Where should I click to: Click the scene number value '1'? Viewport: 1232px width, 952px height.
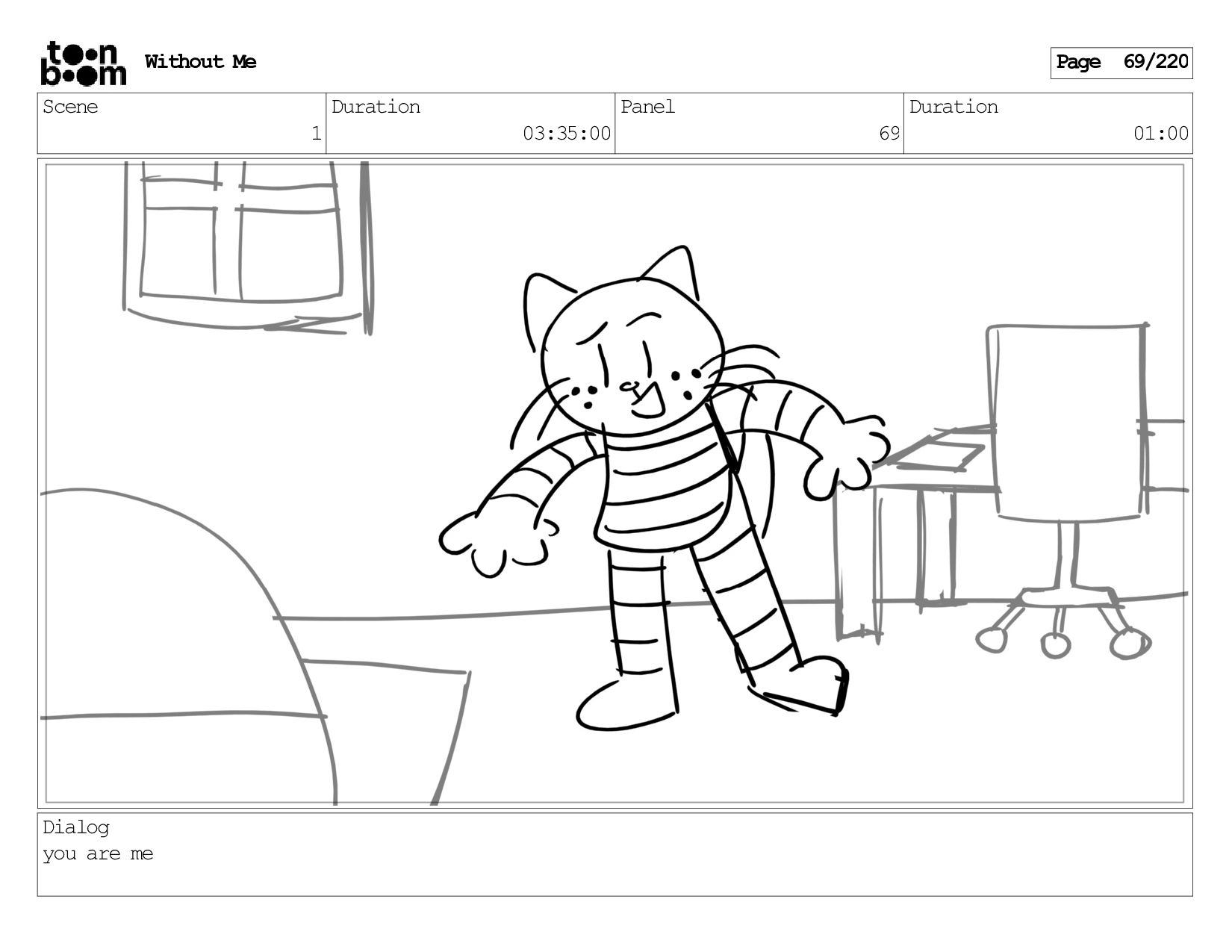pos(317,134)
